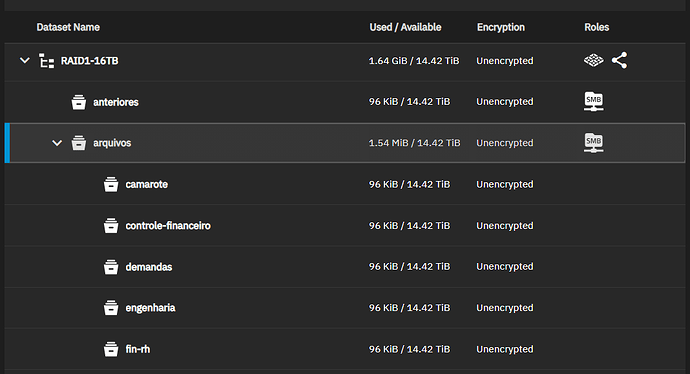Click the arquivos dataset icon

(x=79, y=143)
